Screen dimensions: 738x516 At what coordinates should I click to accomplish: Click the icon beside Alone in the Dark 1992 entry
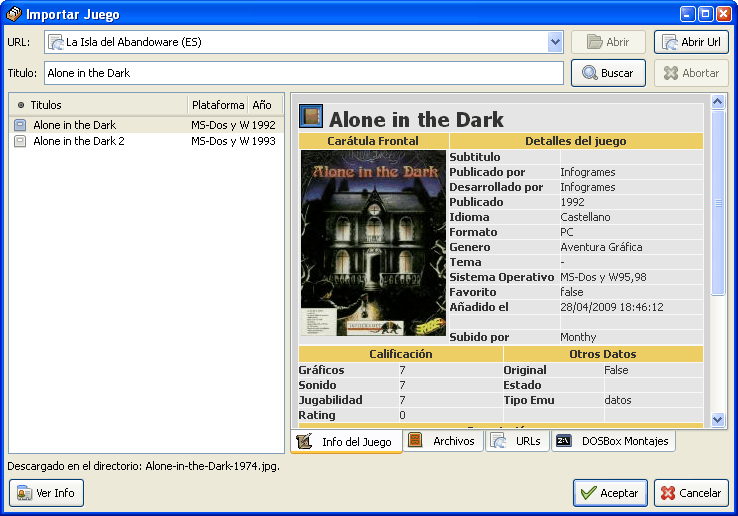tap(20, 125)
